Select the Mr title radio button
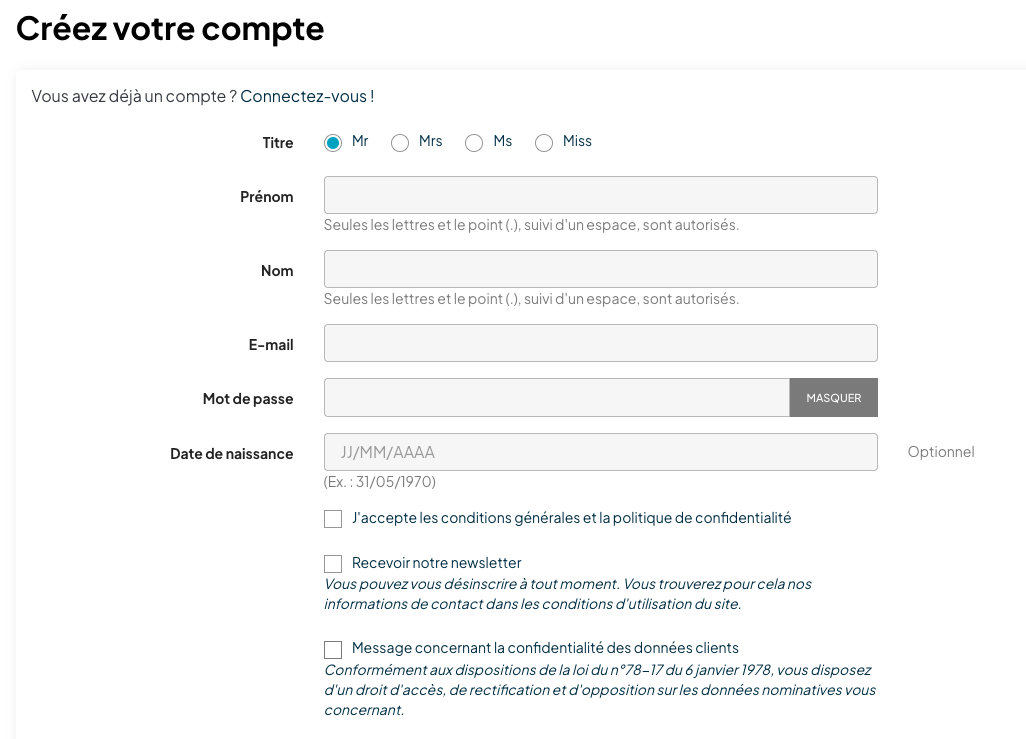1026x739 pixels. pos(333,143)
